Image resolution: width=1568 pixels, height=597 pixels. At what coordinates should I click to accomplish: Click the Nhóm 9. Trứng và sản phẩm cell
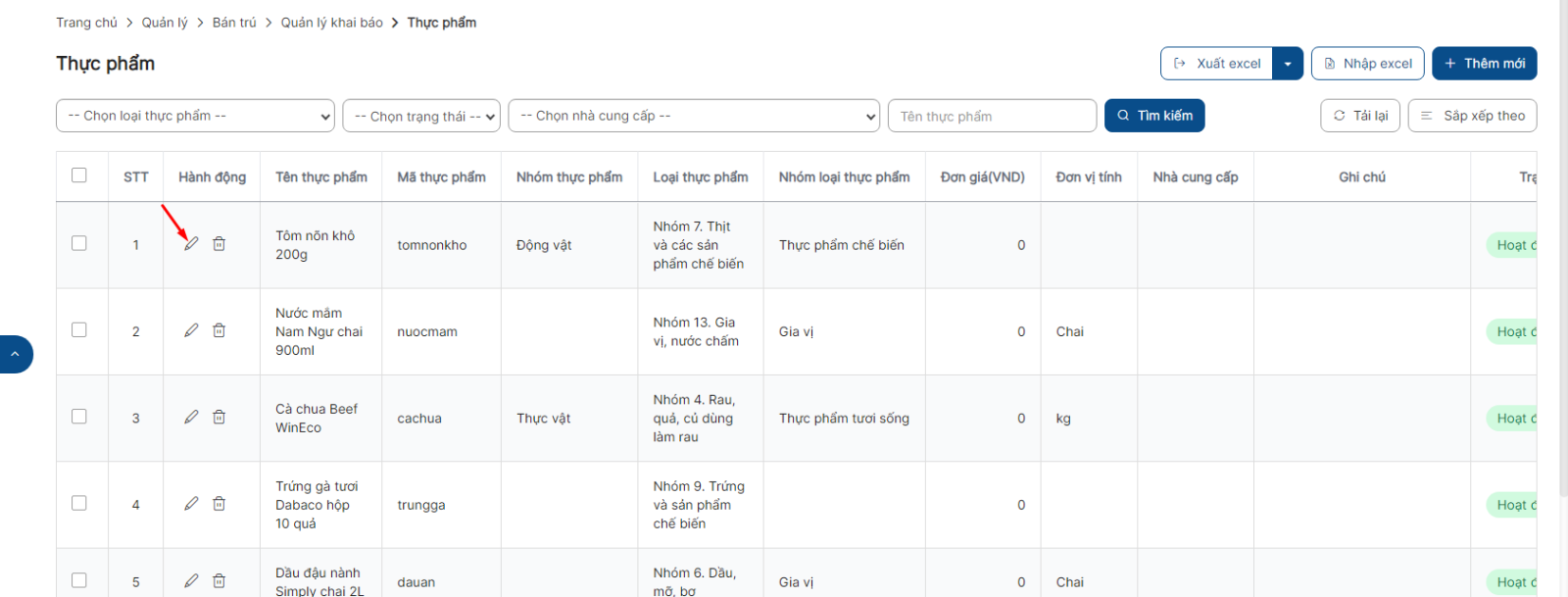click(699, 505)
